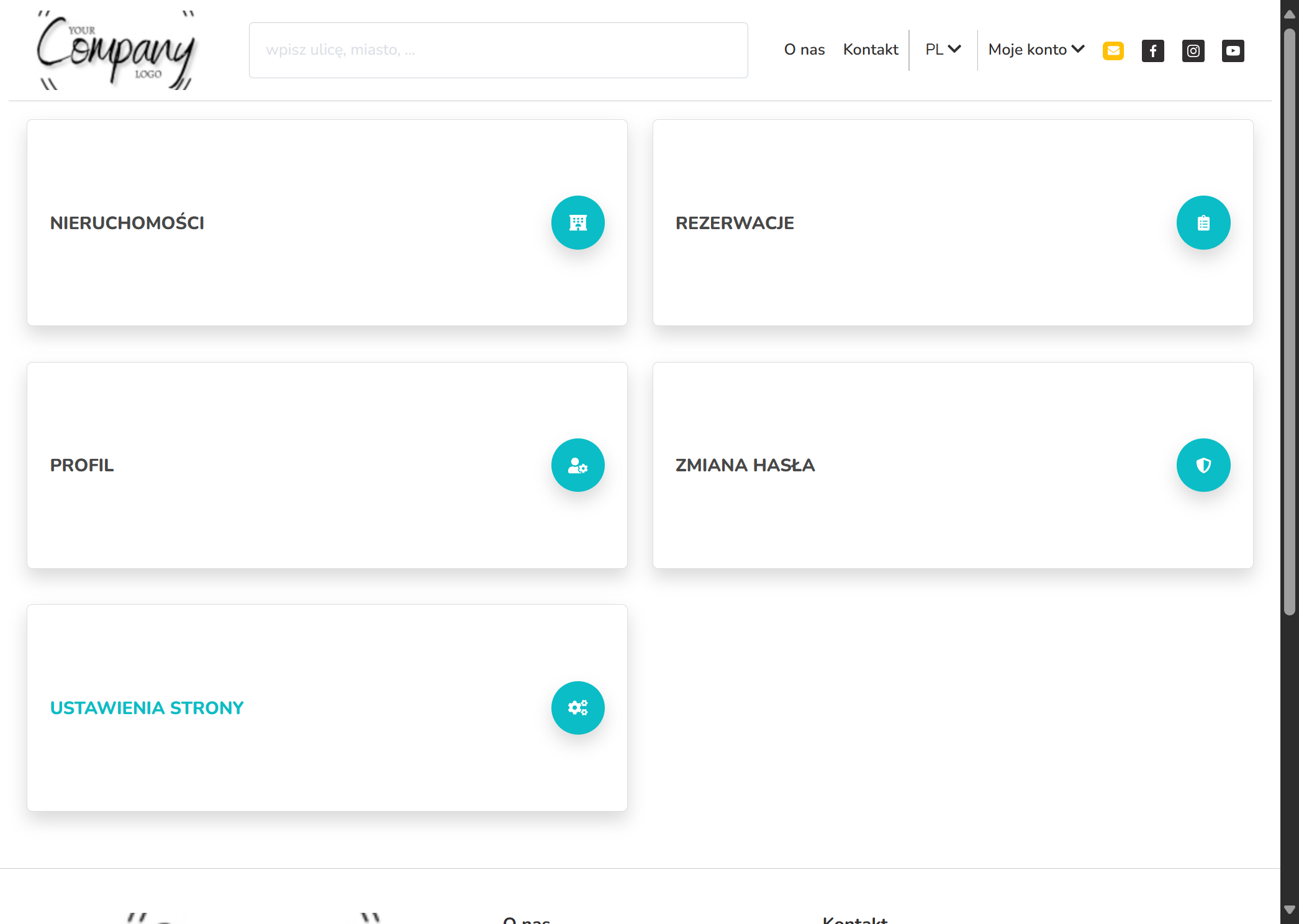Click the scrollbar up arrow

pos(1290,14)
